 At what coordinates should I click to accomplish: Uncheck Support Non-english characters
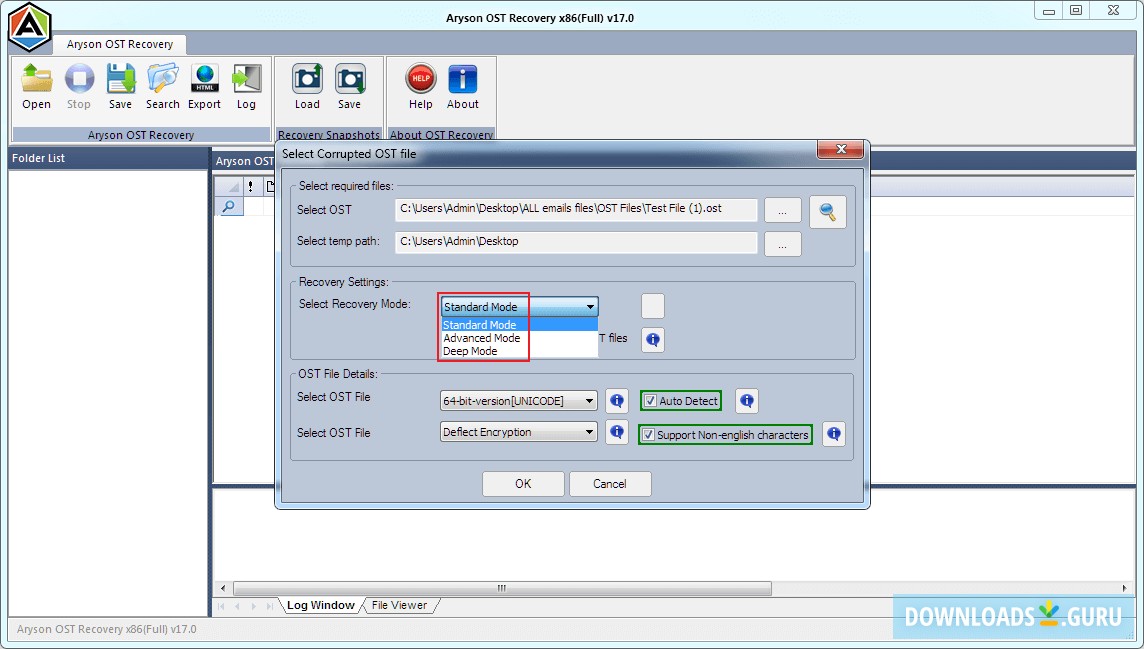(648, 434)
